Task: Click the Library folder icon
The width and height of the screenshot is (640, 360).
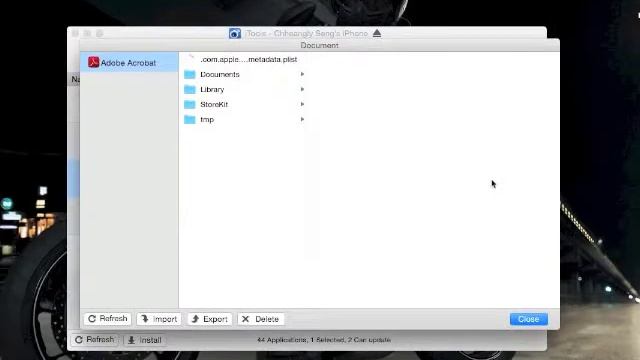Action: coord(190,89)
